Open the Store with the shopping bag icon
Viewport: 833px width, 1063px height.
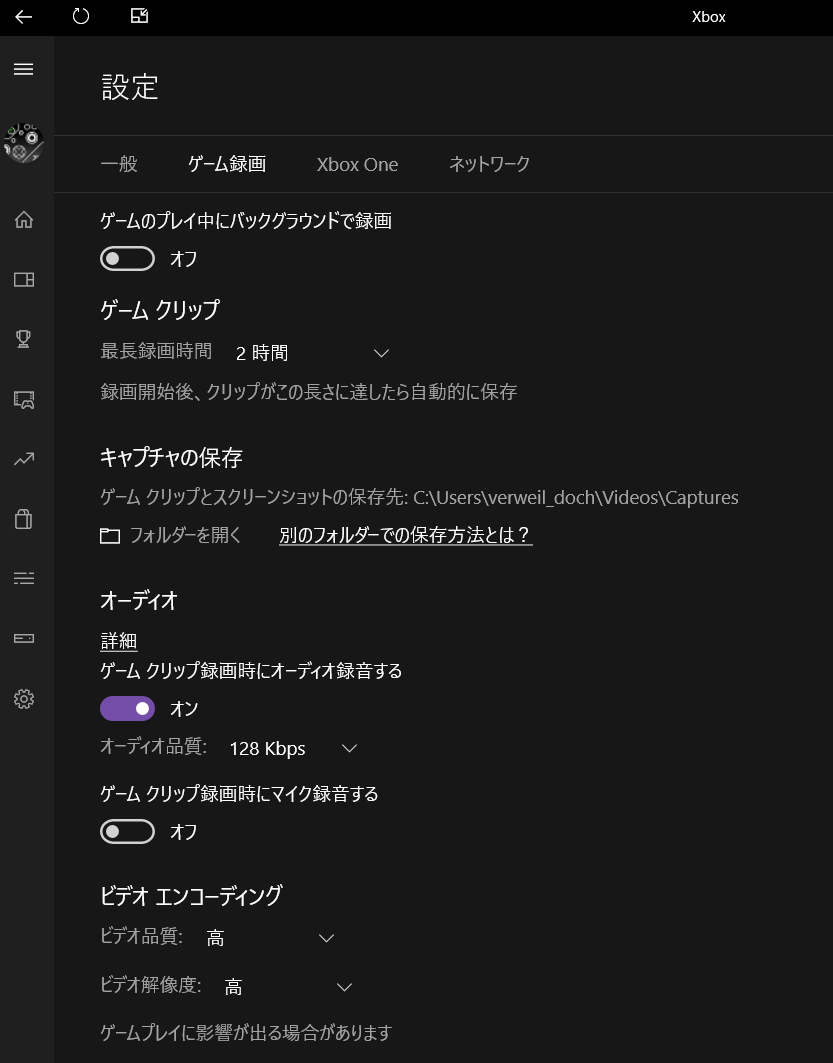coord(24,519)
